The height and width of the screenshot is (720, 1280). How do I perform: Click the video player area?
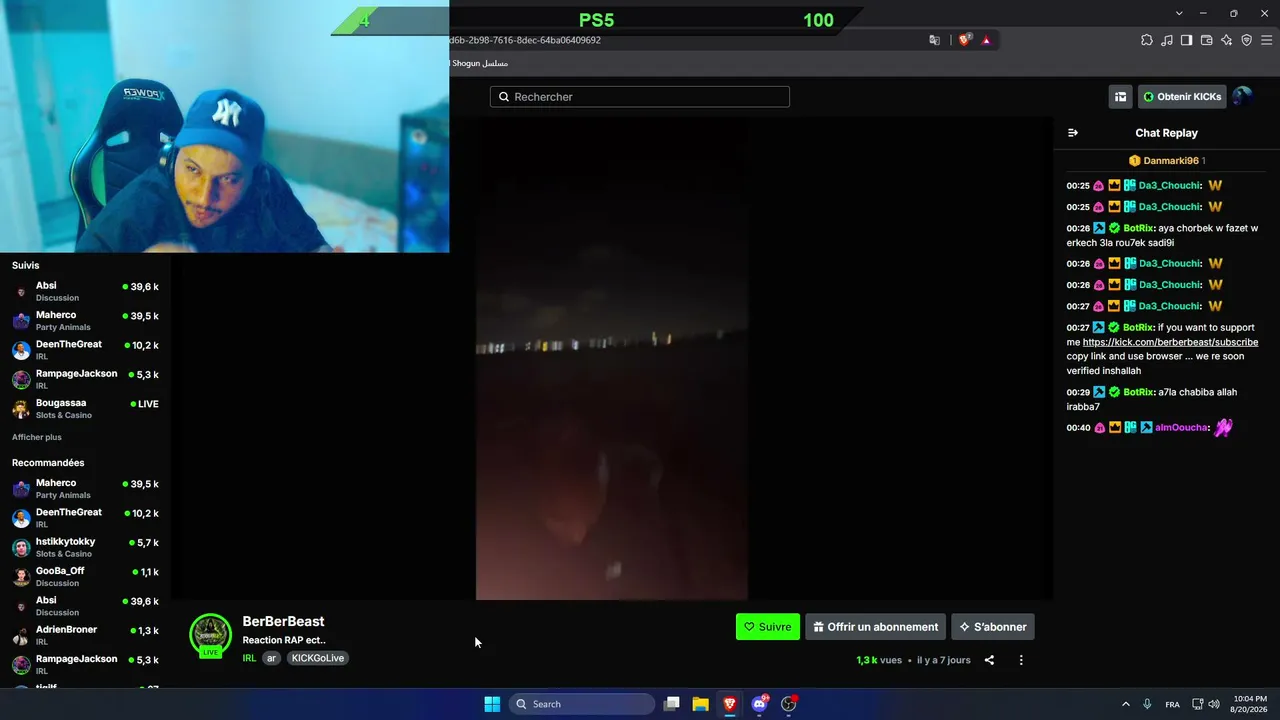click(612, 359)
